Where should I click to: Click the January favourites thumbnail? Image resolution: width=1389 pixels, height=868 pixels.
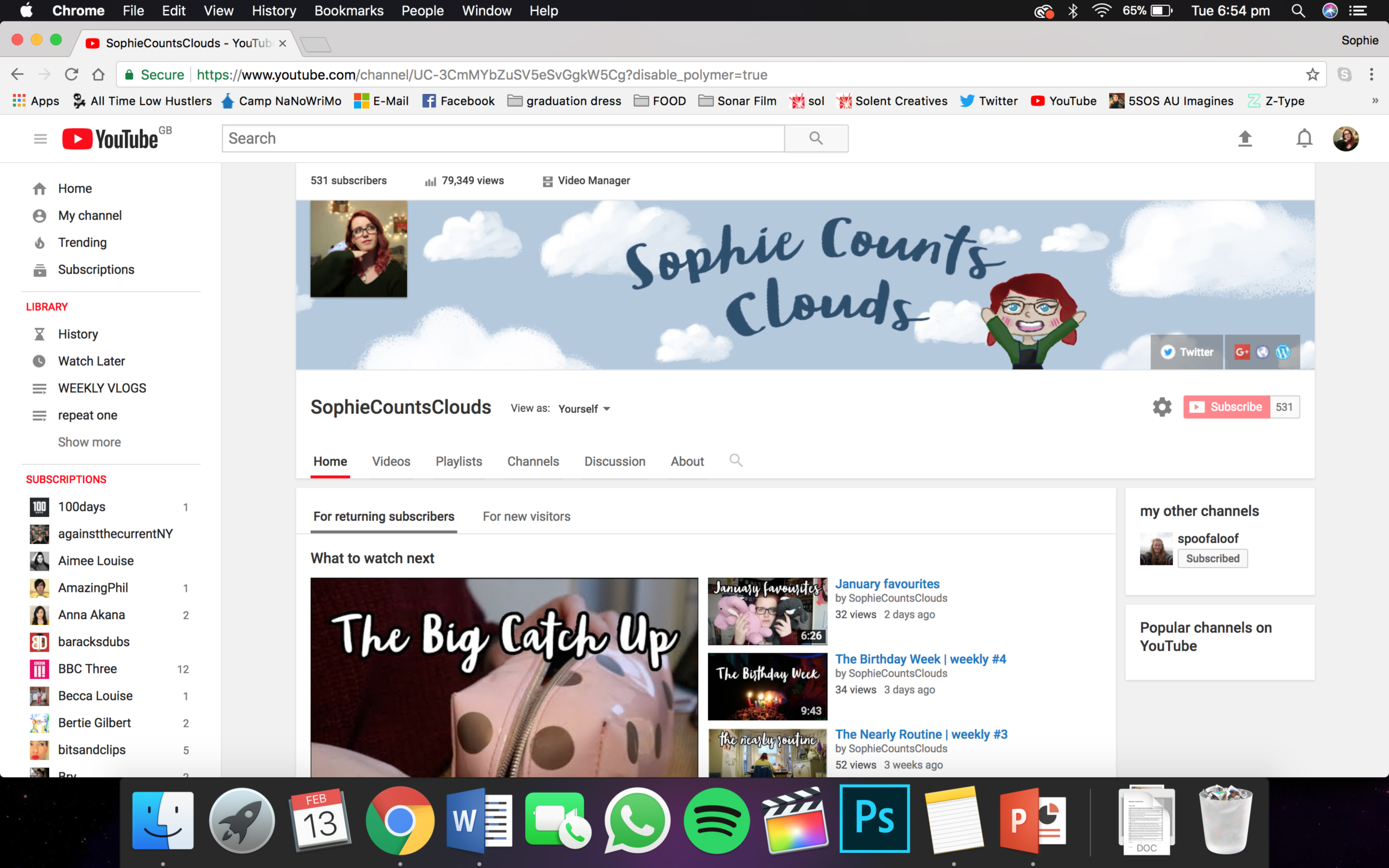[x=767, y=612]
